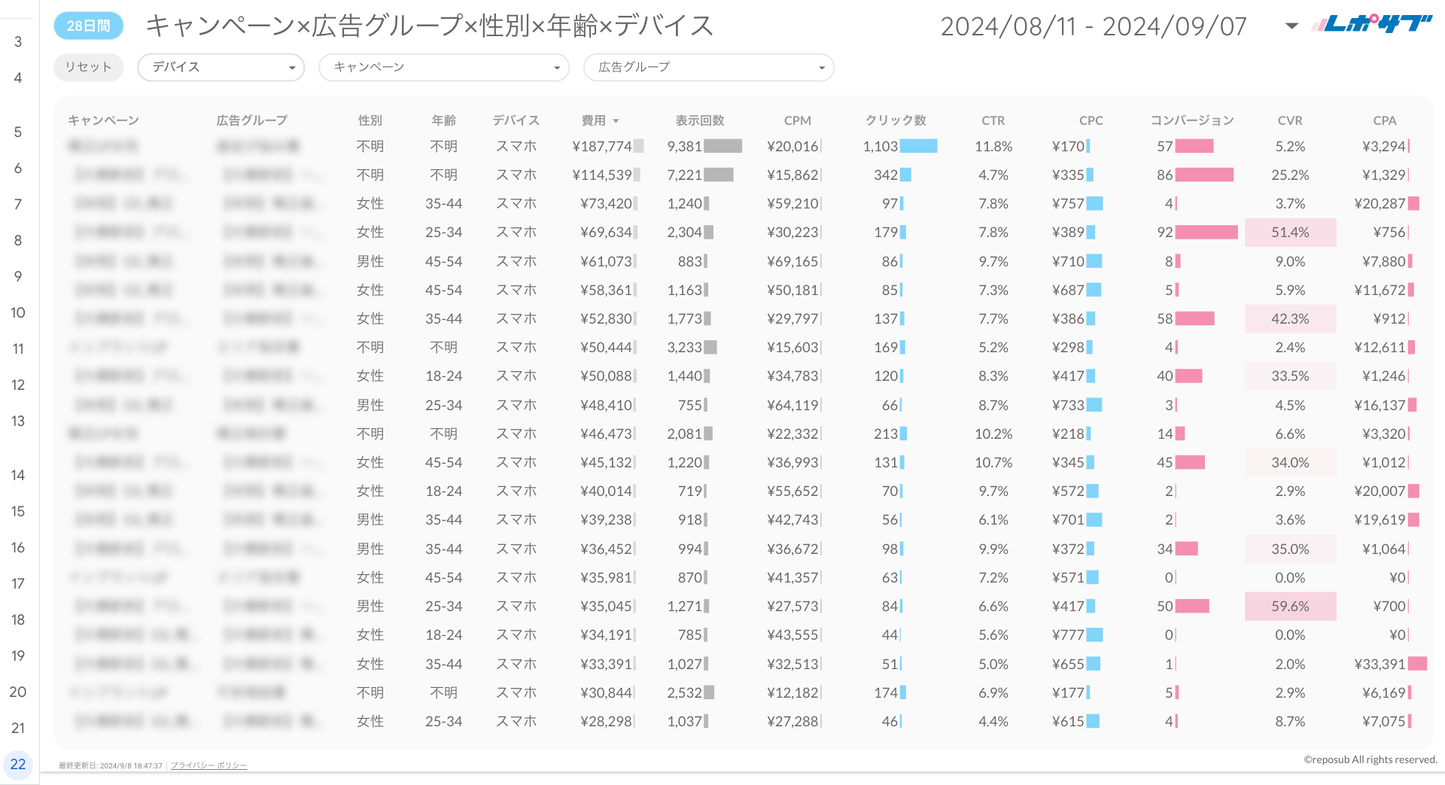The height and width of the screenshot is (785, 1445).
Task: Open the date range dropdown arrow
Action: point(1291,26)
